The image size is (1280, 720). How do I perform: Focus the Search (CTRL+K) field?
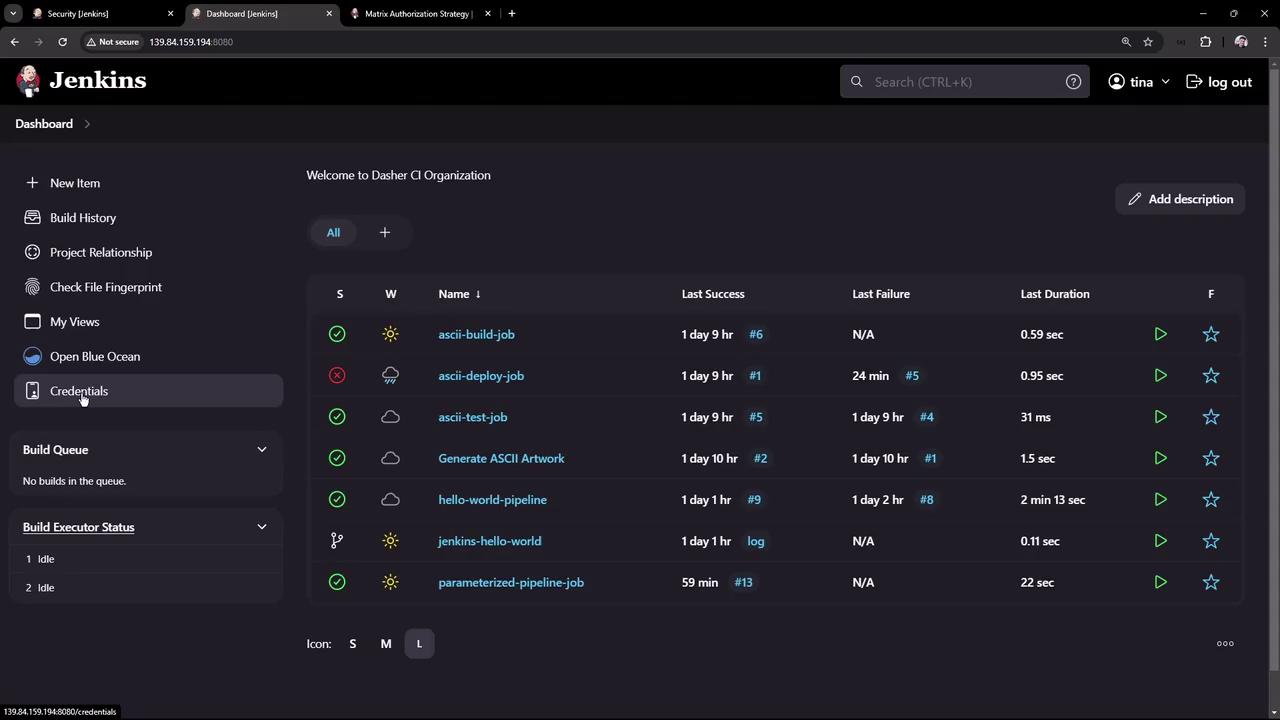tap(960, 82)
